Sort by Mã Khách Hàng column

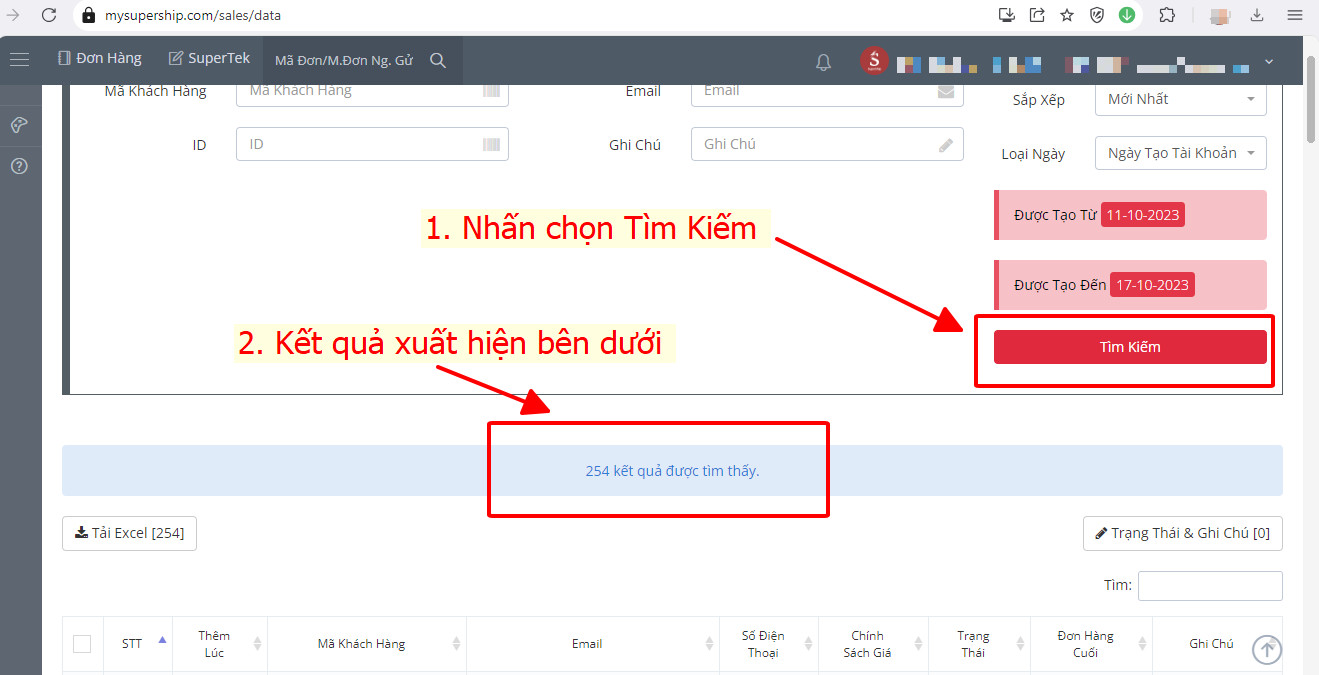click(x=367, y=644)
